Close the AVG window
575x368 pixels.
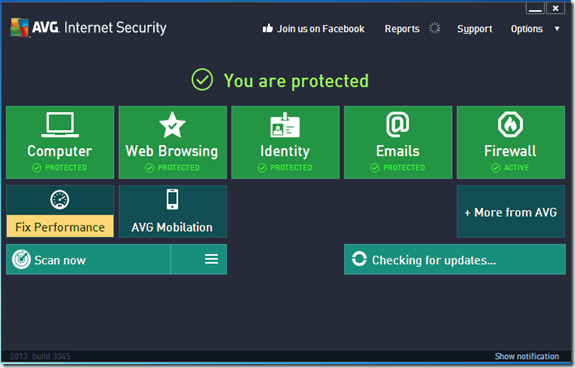(x=556, y=8)
